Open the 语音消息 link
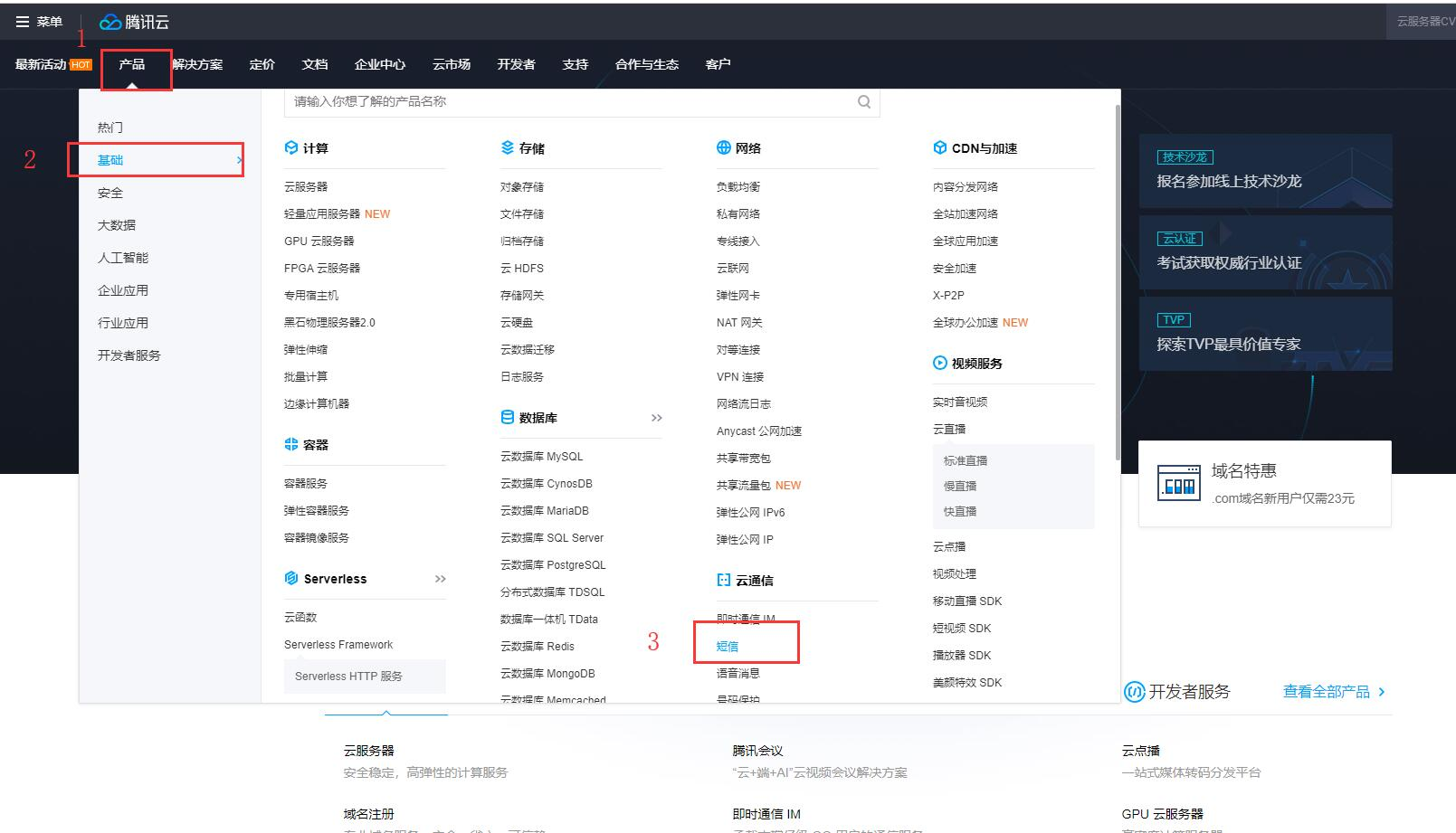This screenshot has height=833, width=1456. pos(738,673)
